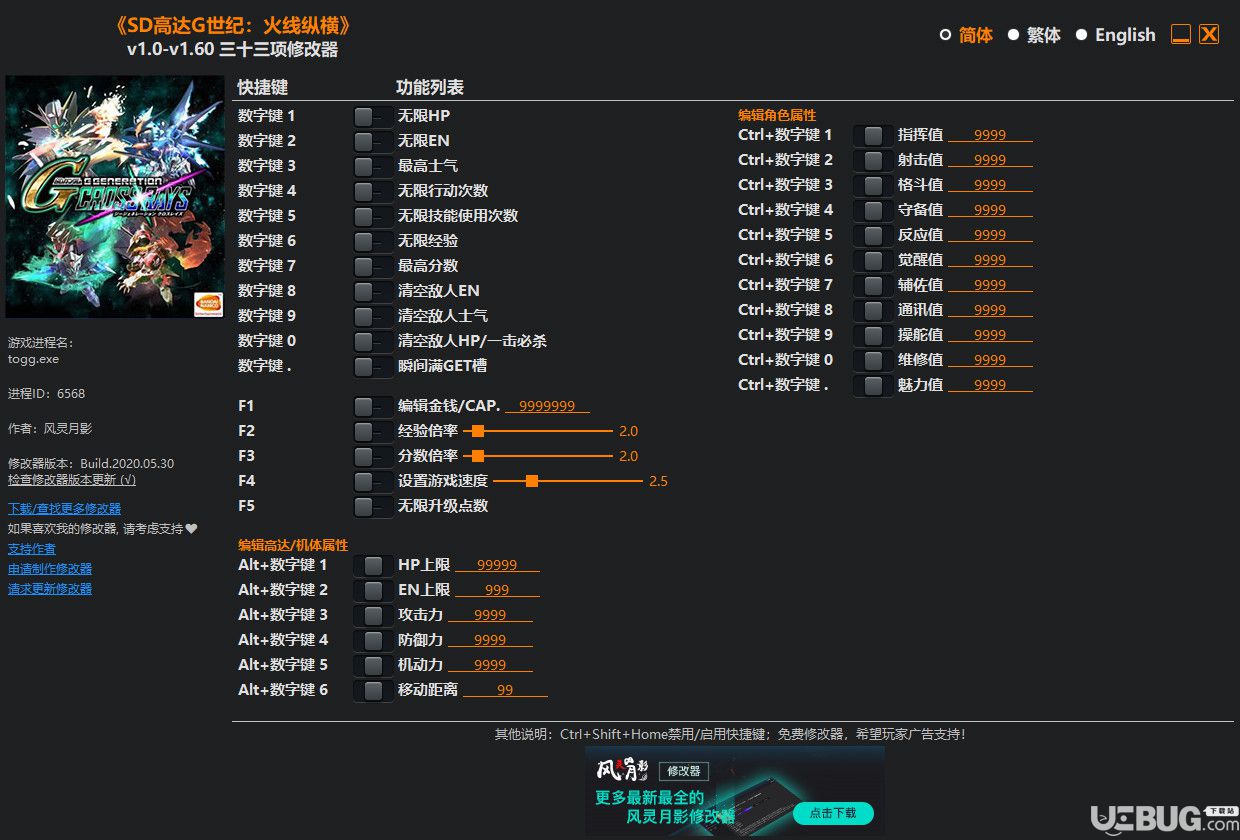The image size is (1240, 840).
Task: Toggle HP上限 switch
Action: pos(373,565)
